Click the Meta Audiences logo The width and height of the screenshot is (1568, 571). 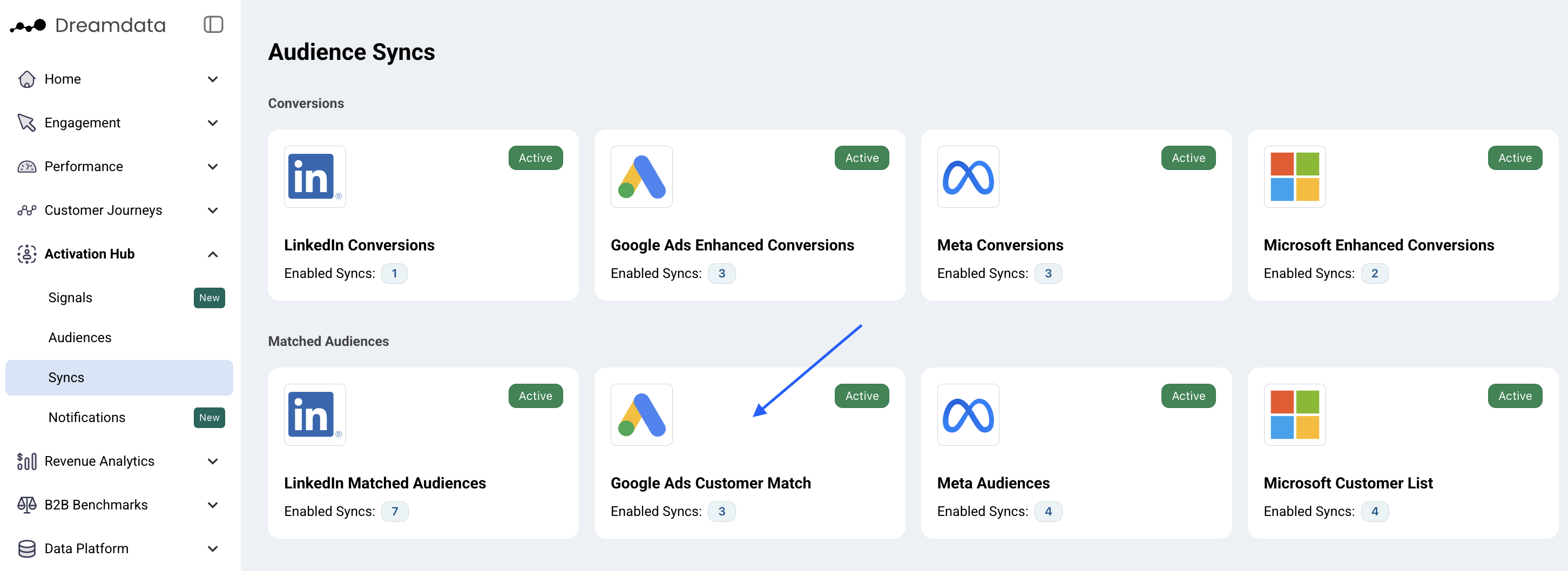[968, 414]
